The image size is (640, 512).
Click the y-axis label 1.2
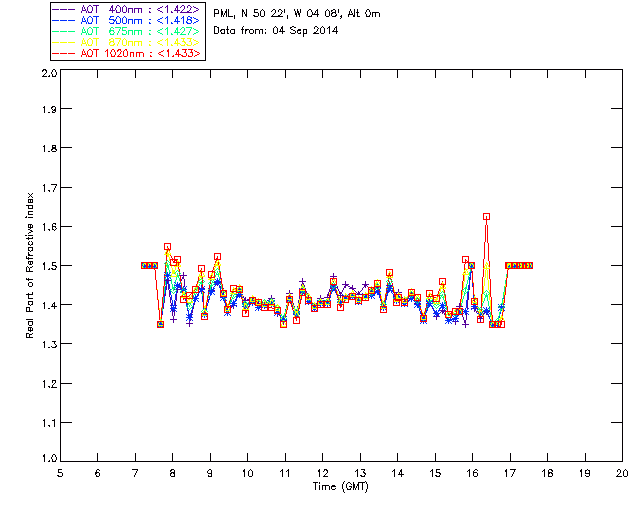[x=49, y=383]
